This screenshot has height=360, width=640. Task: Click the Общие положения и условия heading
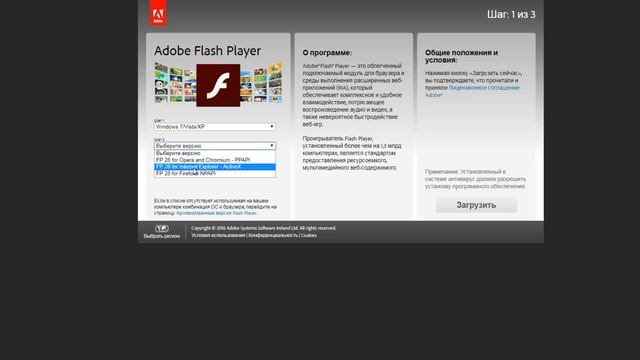(x=461, y=56)
